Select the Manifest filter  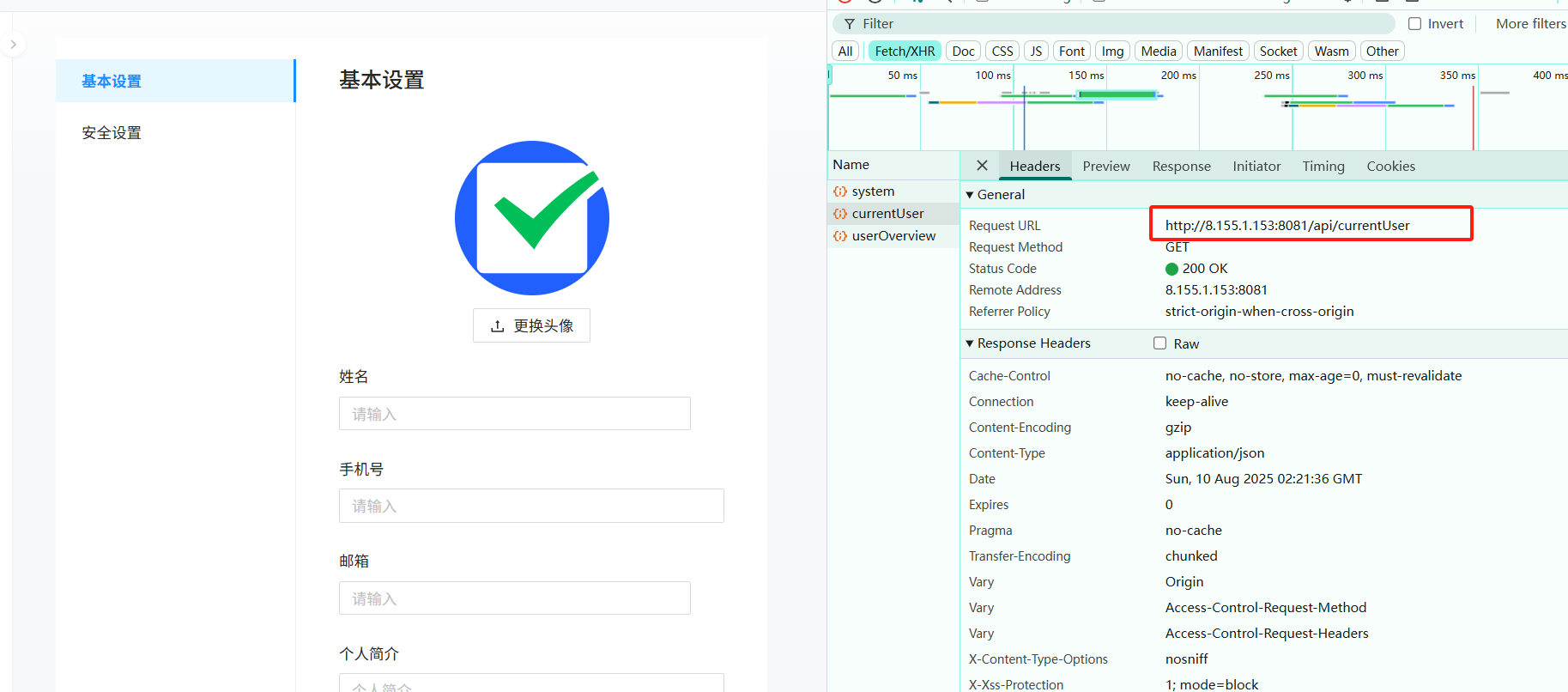tap(1218, 52)
